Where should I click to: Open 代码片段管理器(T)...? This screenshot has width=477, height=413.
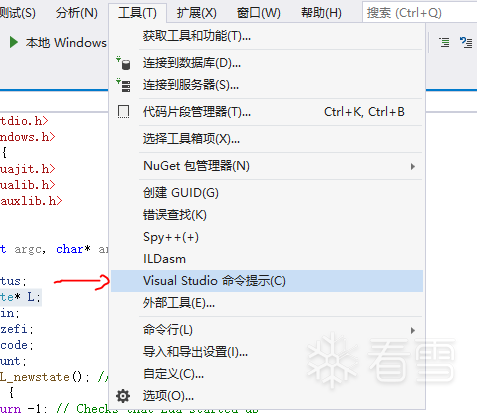tap(267, 112)
